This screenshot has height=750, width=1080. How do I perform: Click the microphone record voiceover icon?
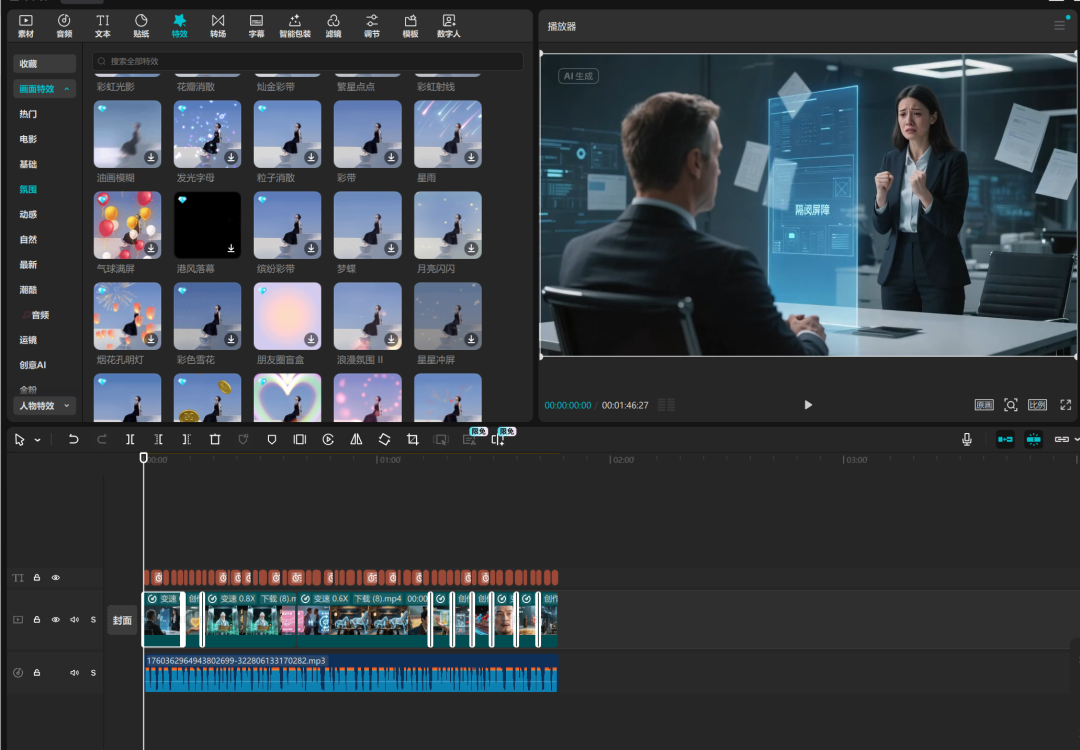pos(967,440)
